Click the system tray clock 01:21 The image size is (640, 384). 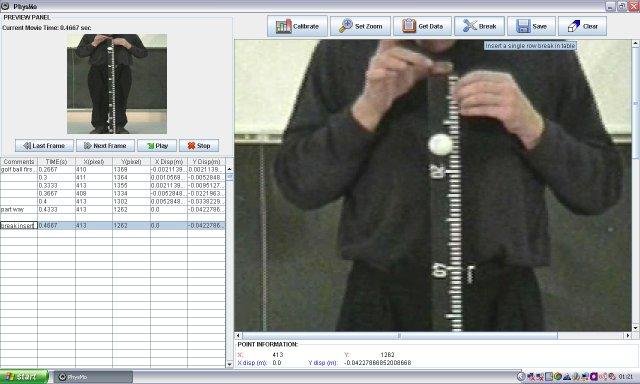pos(626,377)
